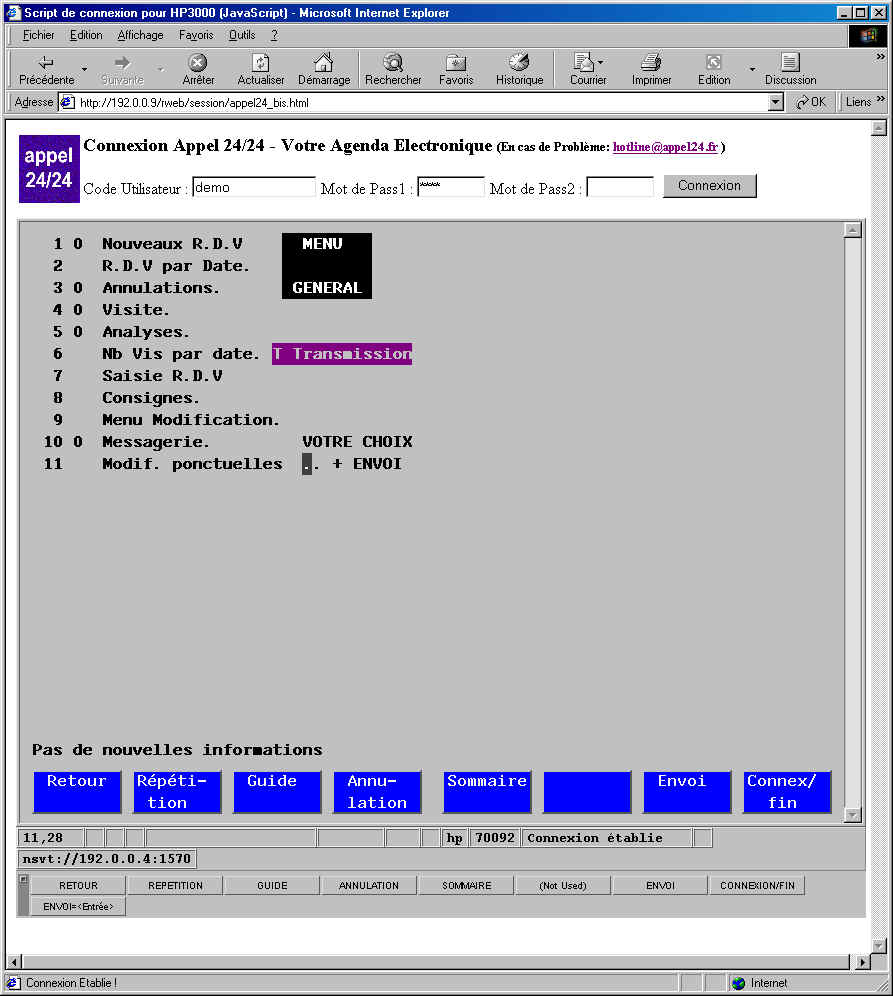Focus the Mot de Pass1 field
This screenshot has width=893, height=996.
(450, 187)
